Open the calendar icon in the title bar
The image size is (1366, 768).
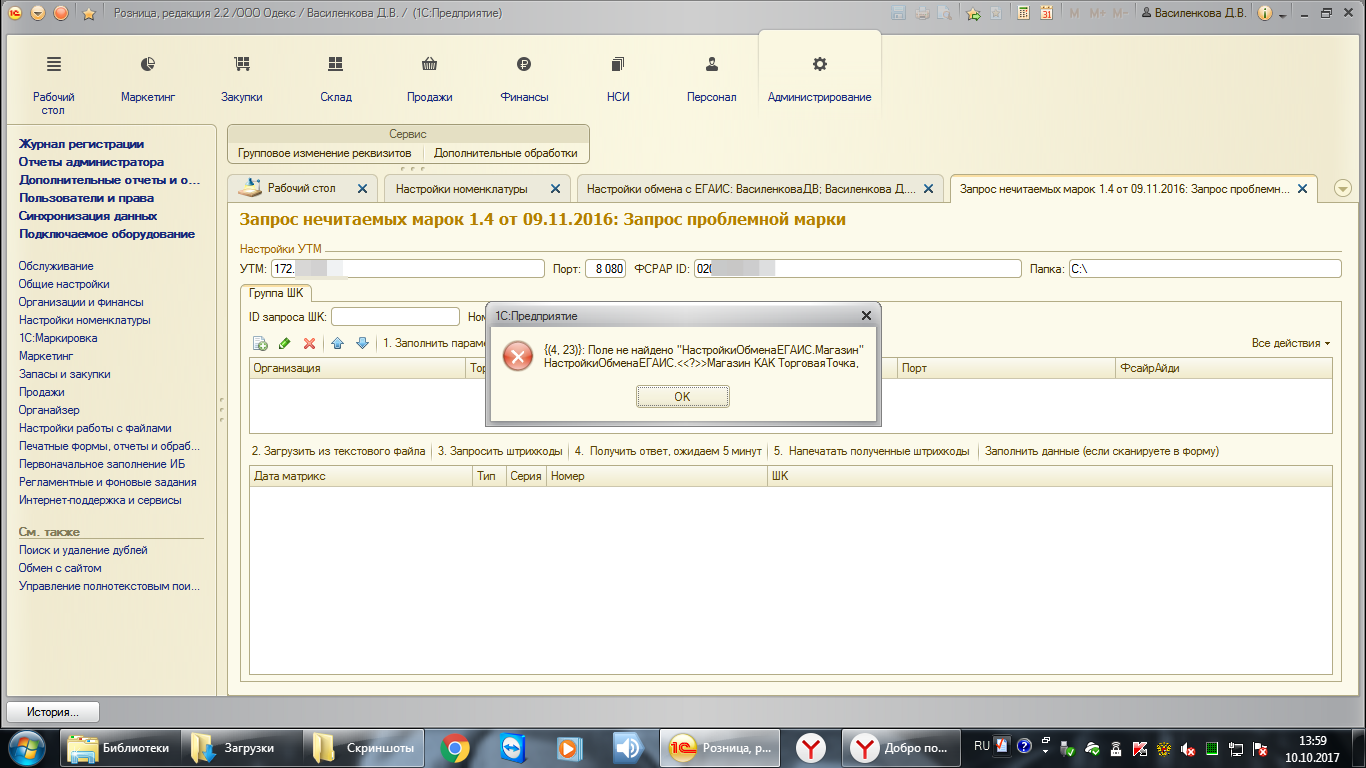pos(1046,13)
